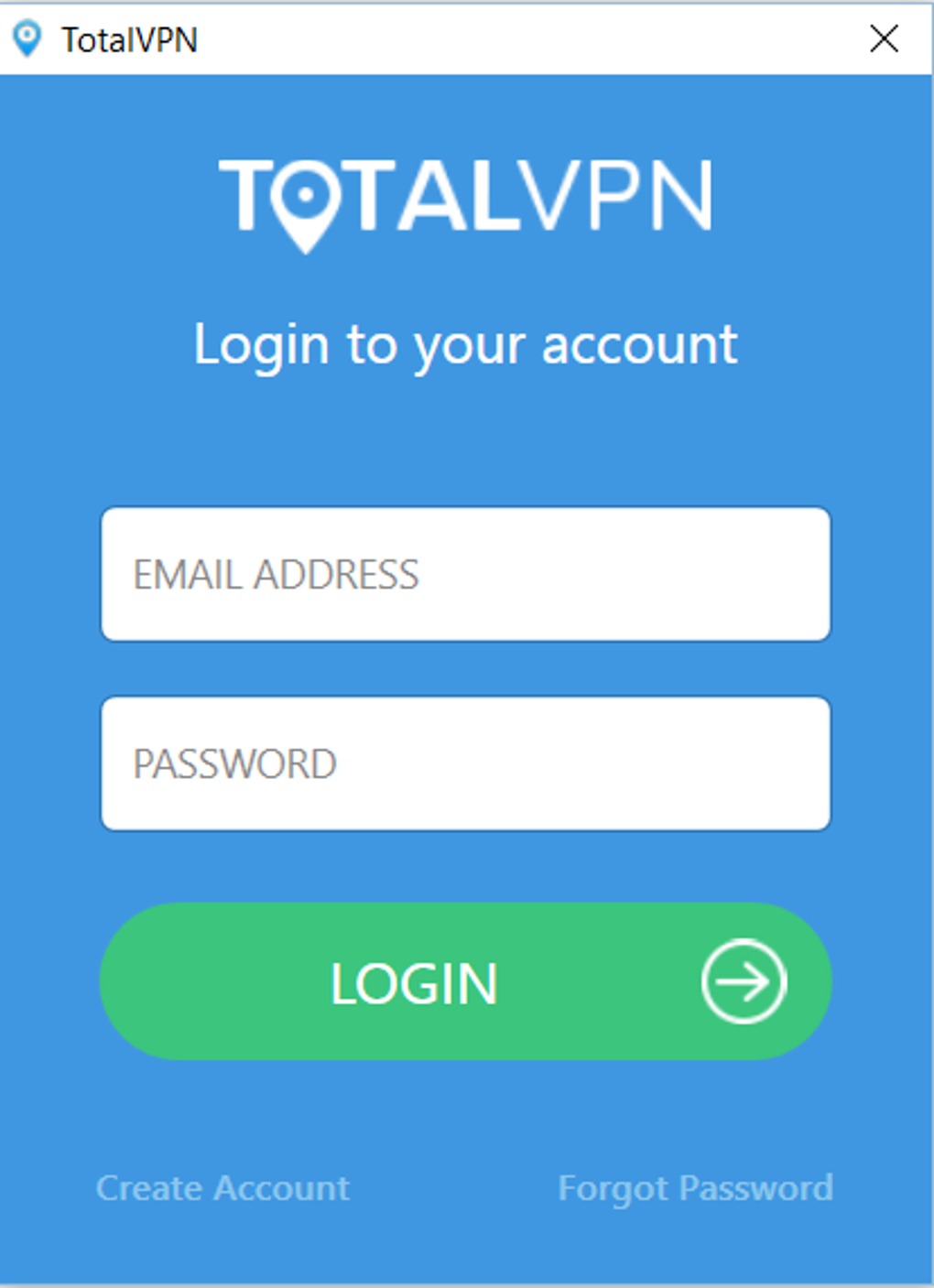The image size is (934, 1288).
Task: Click the Login to your account heading
Action: pyautogui.click(x=466, y=346)
